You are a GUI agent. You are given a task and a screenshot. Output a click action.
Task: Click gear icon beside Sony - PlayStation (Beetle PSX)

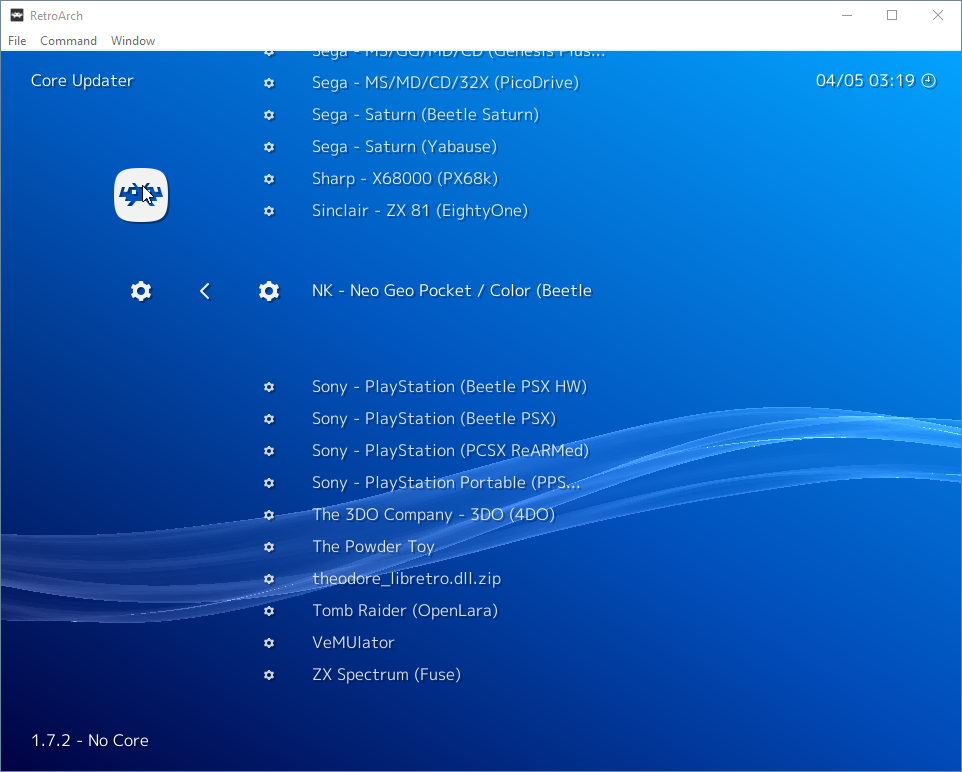click(269, 419)
